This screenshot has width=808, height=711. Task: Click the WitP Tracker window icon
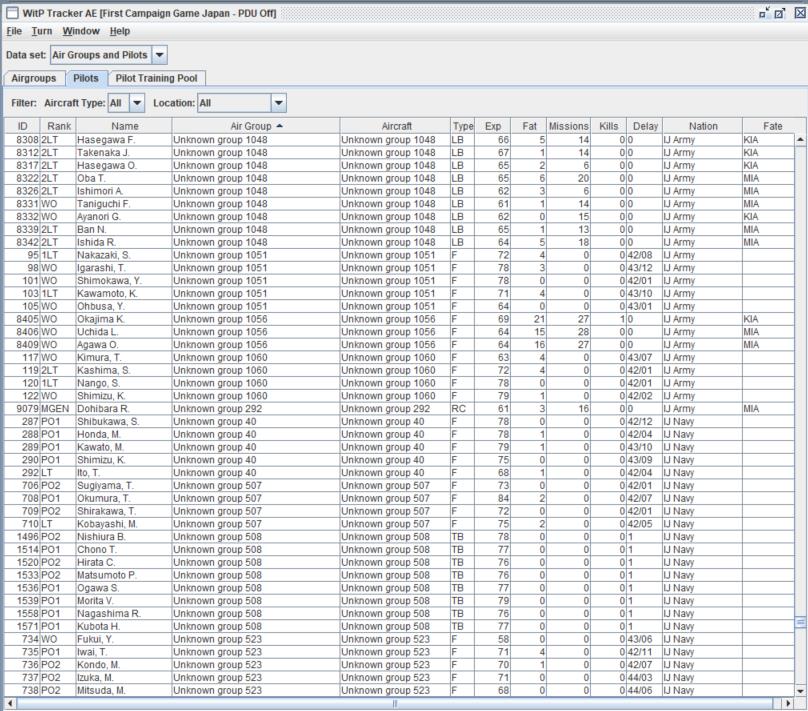pos(9,11)
